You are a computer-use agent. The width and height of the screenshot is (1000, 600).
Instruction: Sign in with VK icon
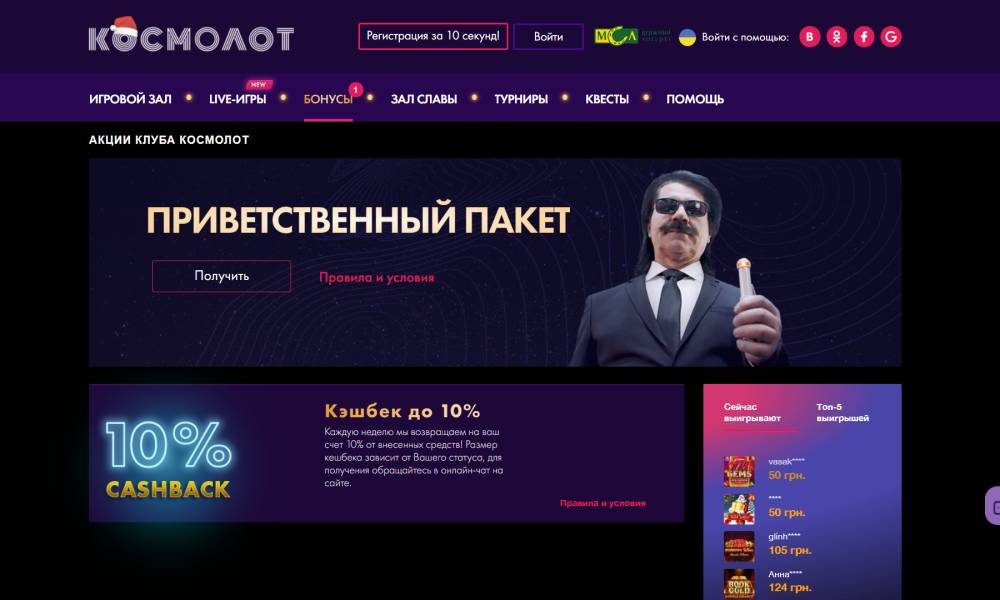[809, 37]
